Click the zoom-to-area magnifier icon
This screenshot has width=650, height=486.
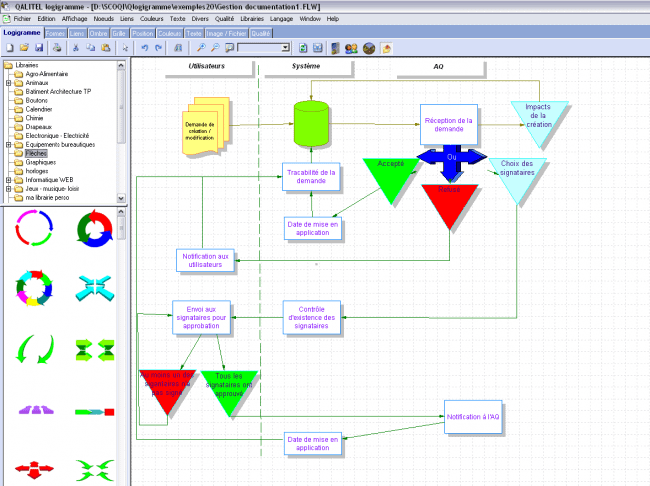pos(229,48)
